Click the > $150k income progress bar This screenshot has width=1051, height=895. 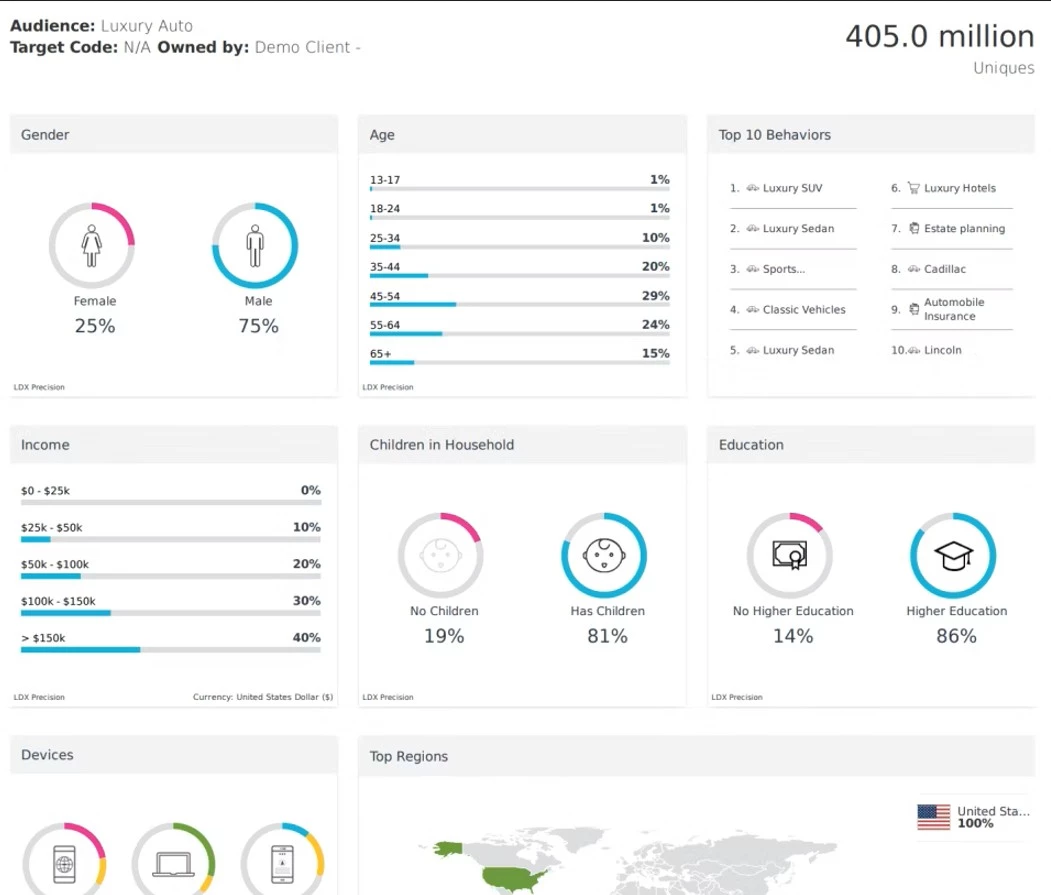(x=171, y=650)
